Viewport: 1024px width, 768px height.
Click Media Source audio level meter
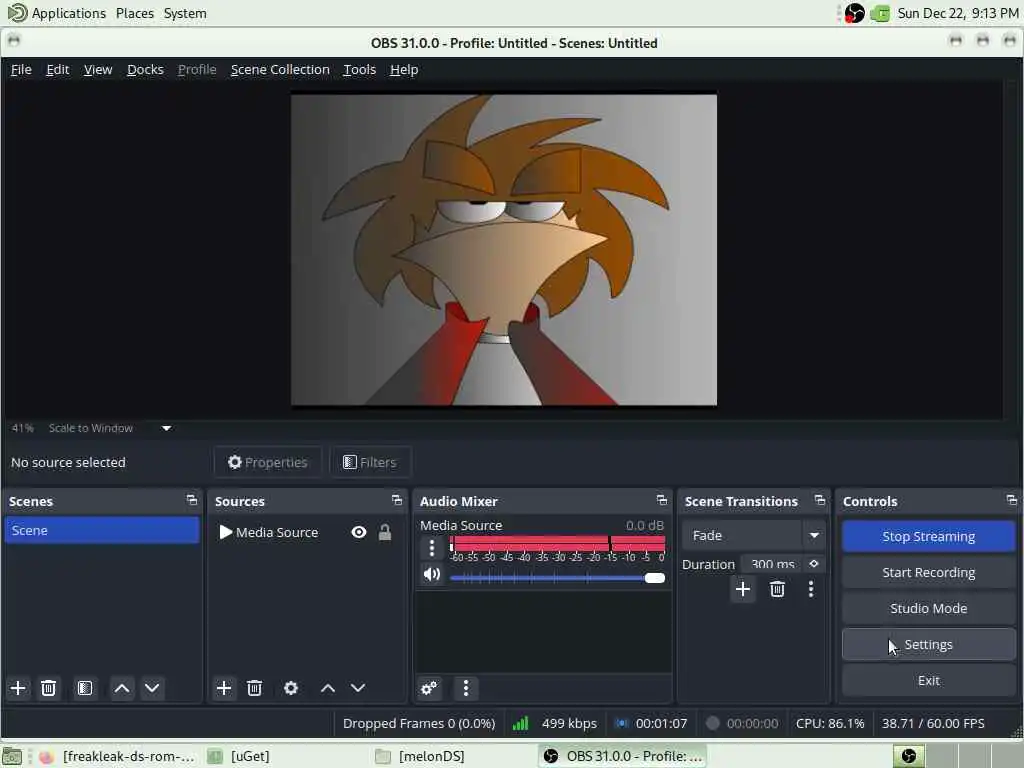557,543
